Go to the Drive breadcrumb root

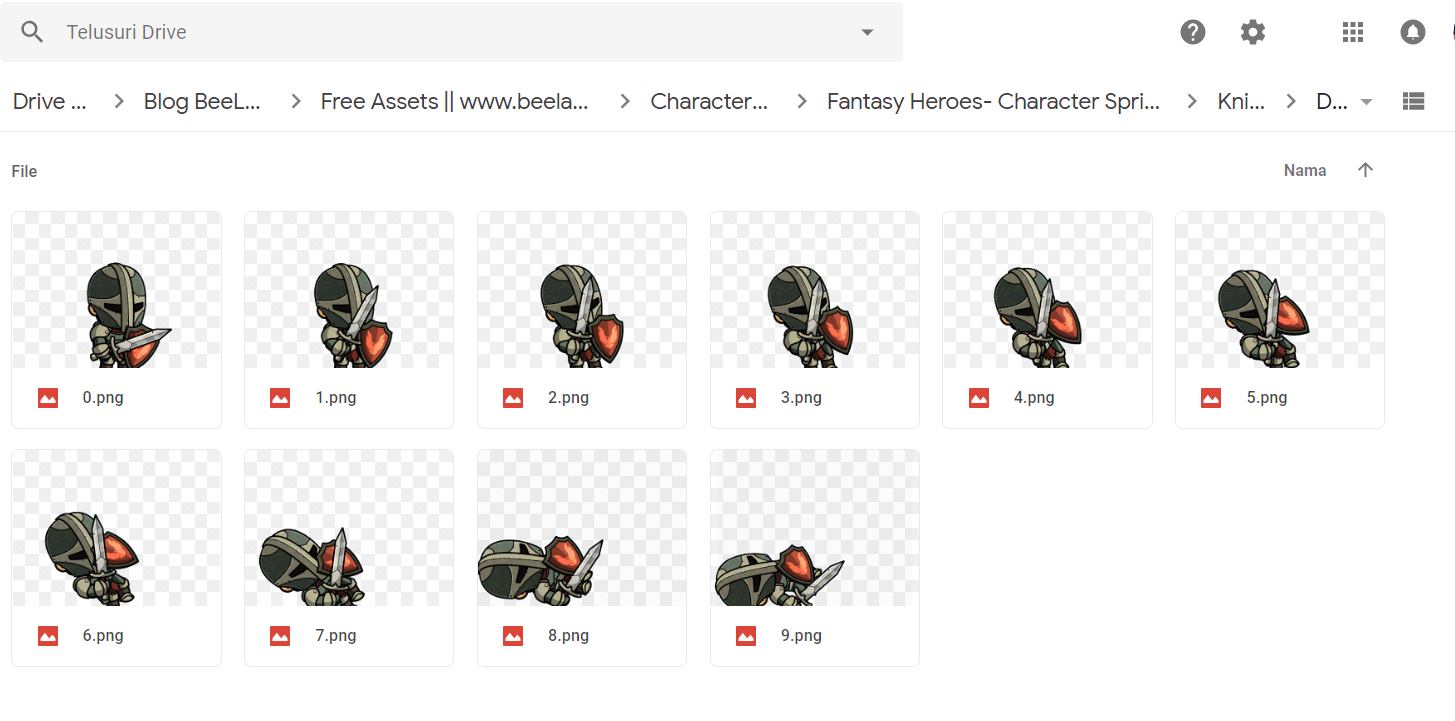[x=50, y=101]
